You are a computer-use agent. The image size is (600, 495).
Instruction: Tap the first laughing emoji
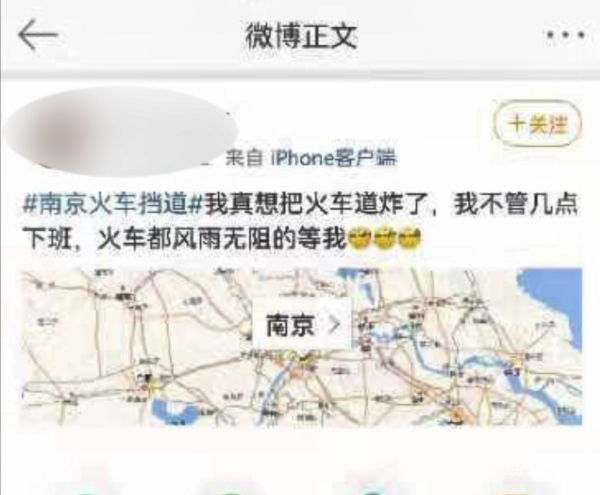[359, 238]
